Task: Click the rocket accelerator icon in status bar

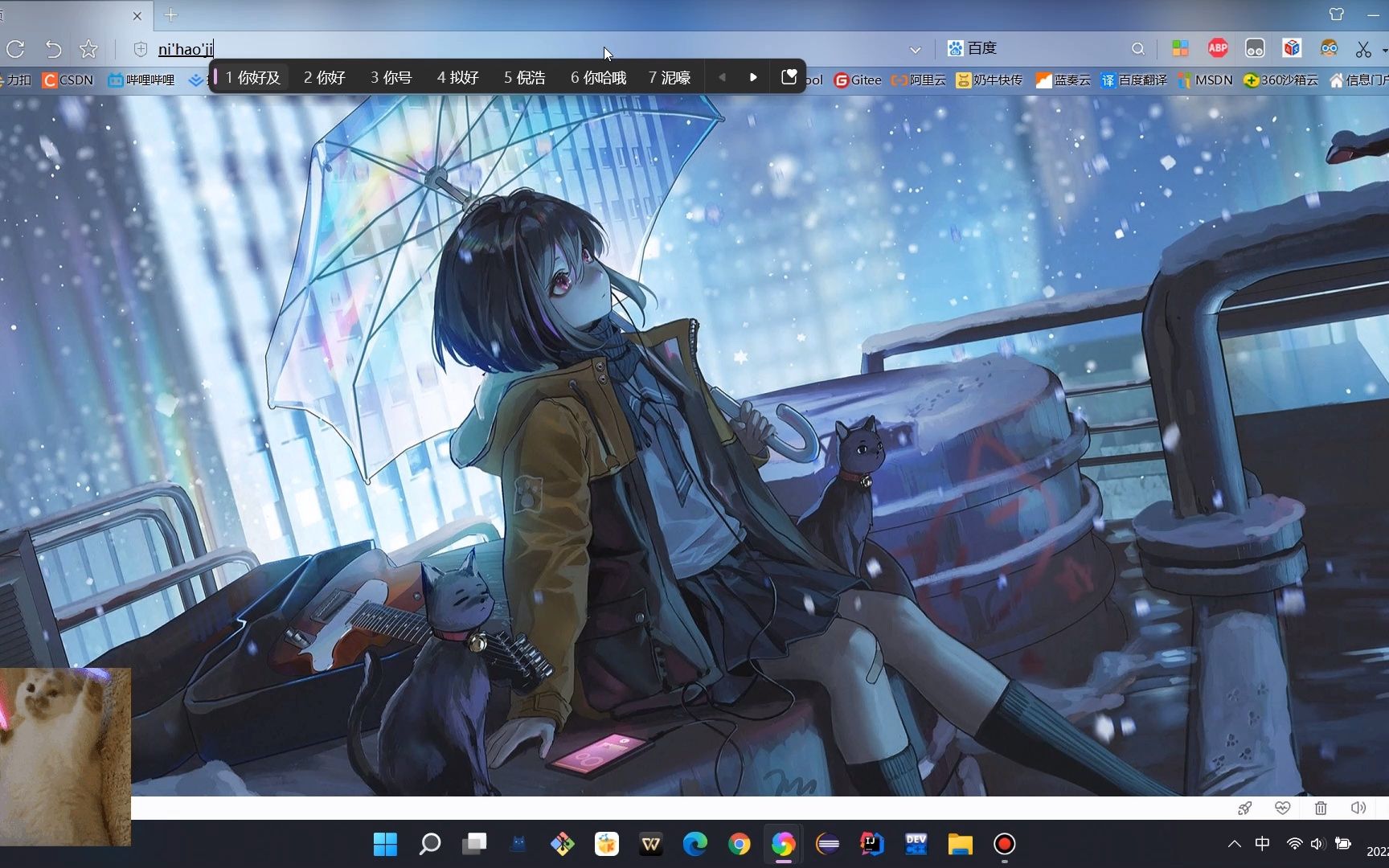Action: (1245, 808)
